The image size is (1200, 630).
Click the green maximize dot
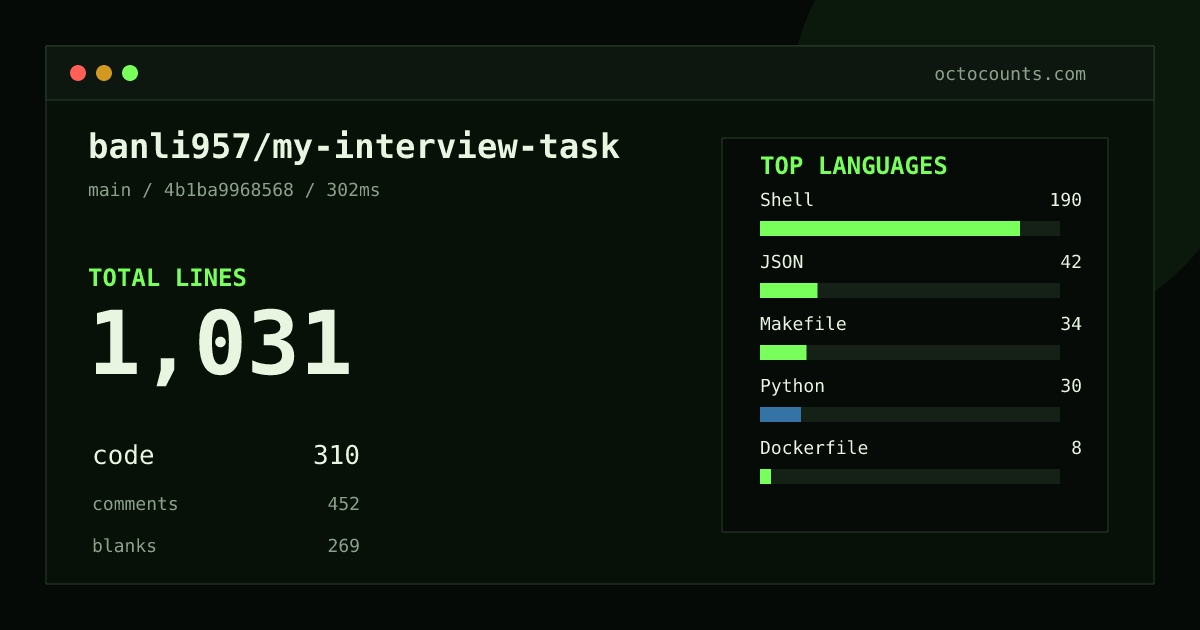pyautogui.click(x=130, y=73)
